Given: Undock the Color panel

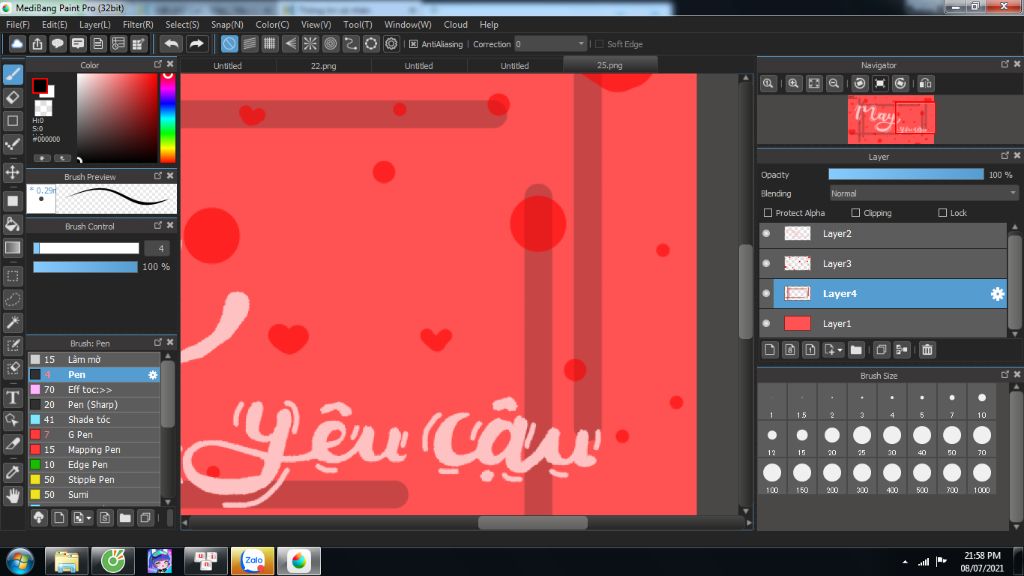Looking at the screenshot, I should click(157, 64).
